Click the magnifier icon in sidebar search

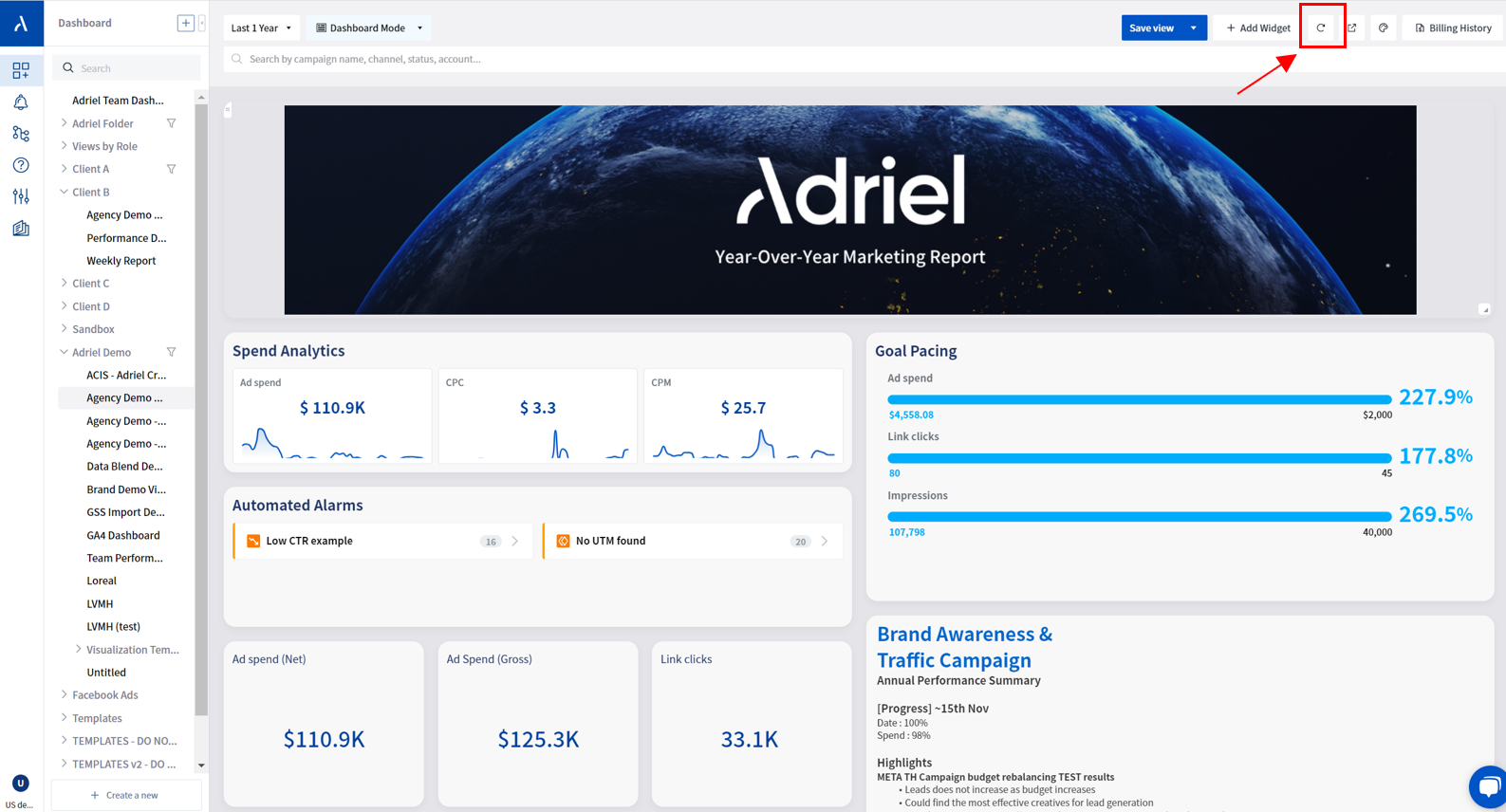pos(68,68)
